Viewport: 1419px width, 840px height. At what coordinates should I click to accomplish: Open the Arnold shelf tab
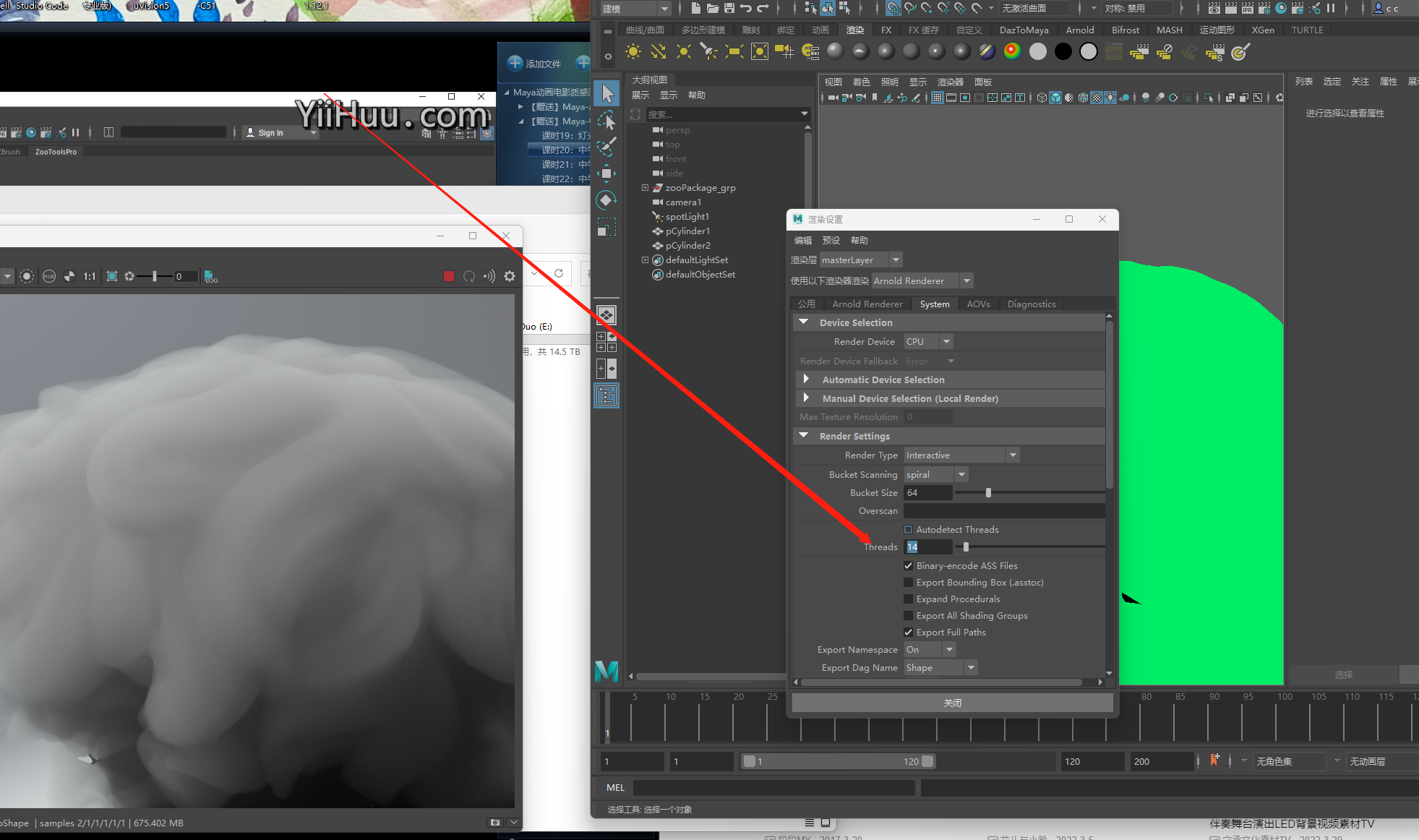pyautogui.click(x=1079, y=30)
